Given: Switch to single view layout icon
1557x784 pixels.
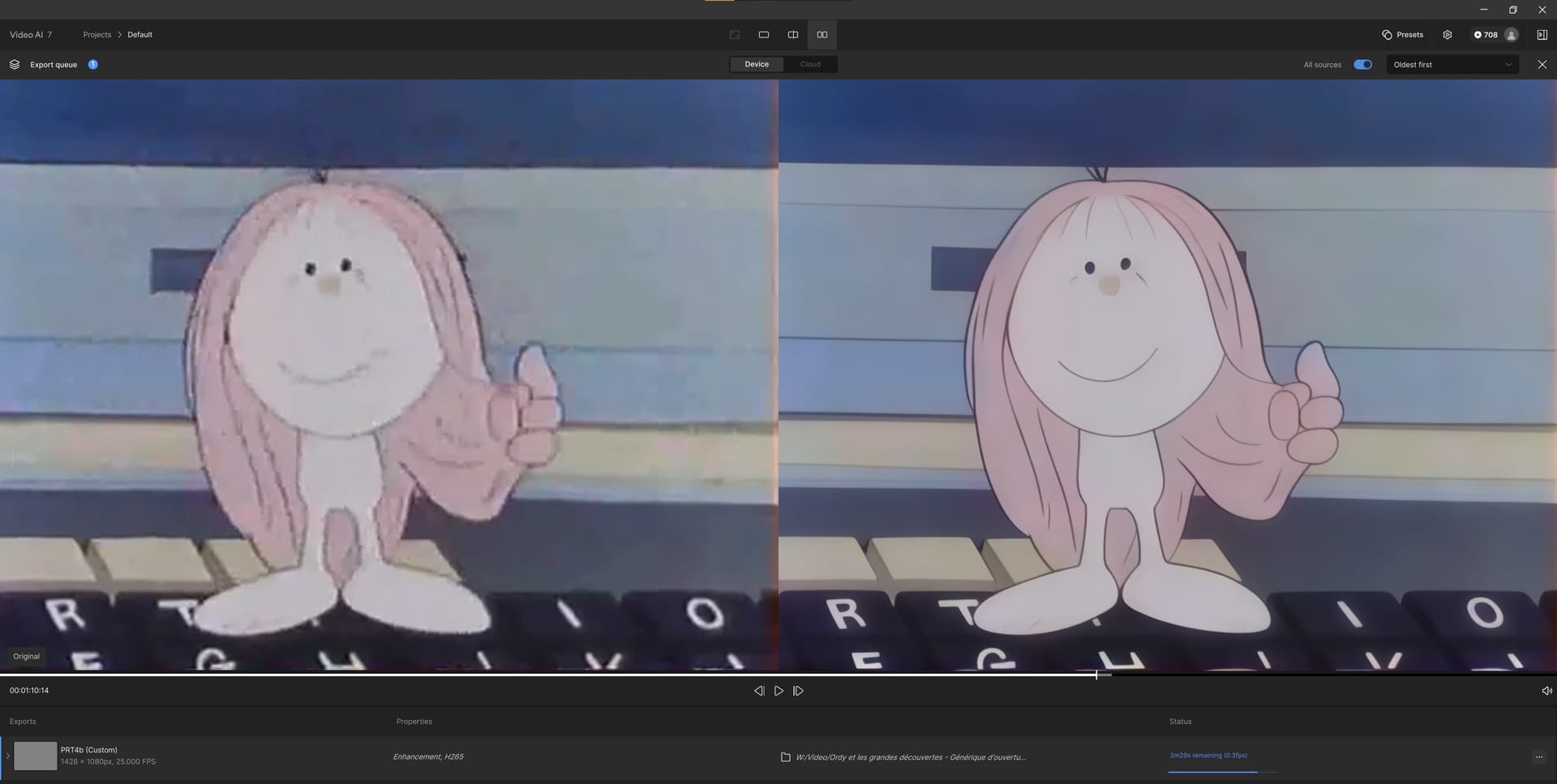Looking at the screenshot, I should pyautogui.click(x=764, y=35).
